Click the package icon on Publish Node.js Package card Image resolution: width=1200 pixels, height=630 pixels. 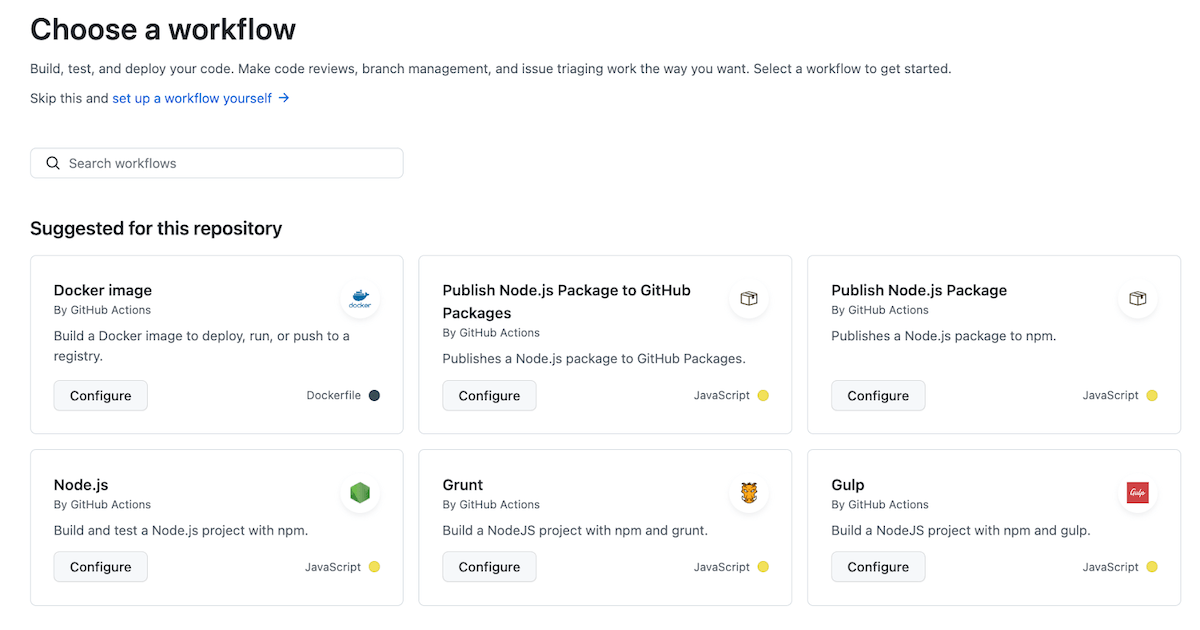(1137, 298)
